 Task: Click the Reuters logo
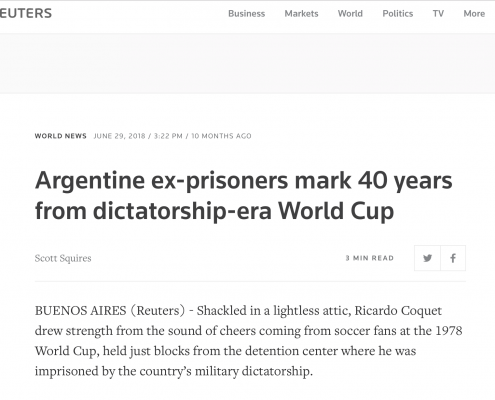click(26, 13)
